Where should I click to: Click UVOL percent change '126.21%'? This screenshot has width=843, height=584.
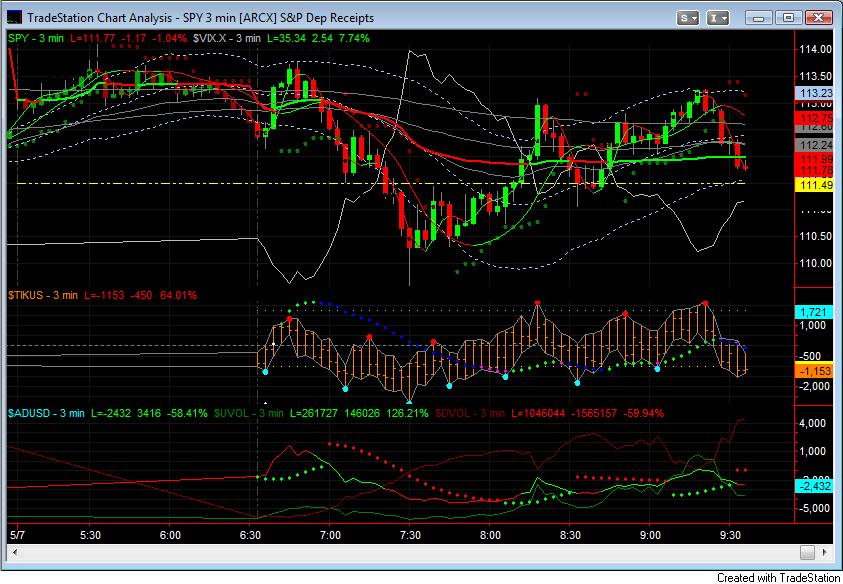[x=407, y=413]
